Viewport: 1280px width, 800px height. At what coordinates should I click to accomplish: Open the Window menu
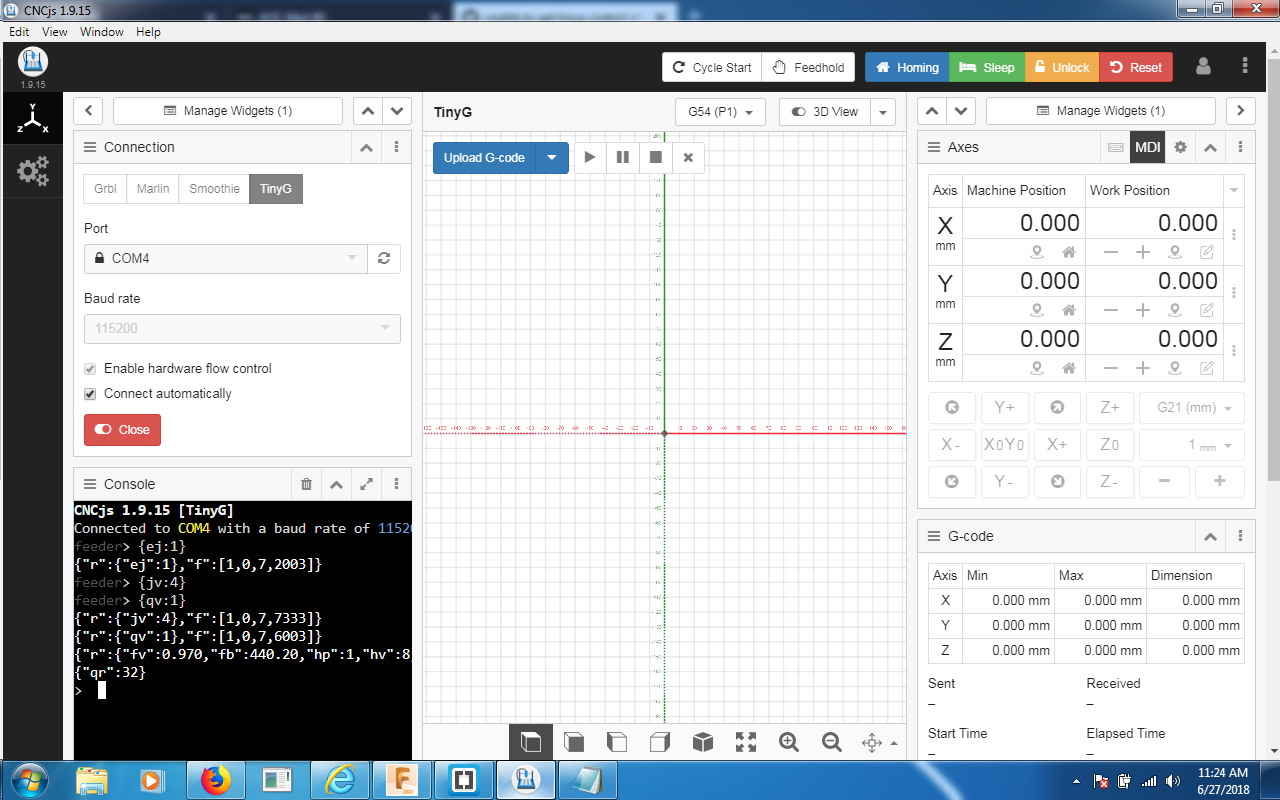(x=102, y=32)
